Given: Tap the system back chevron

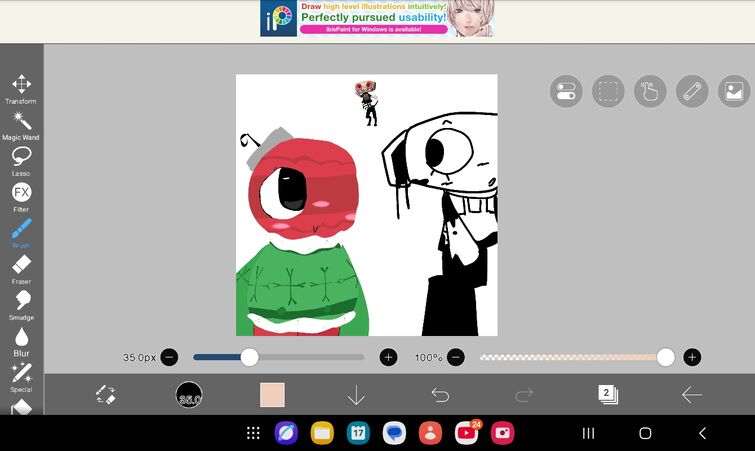Looking at the screenshot, I should pyautogui.click(x=703, y=433).
